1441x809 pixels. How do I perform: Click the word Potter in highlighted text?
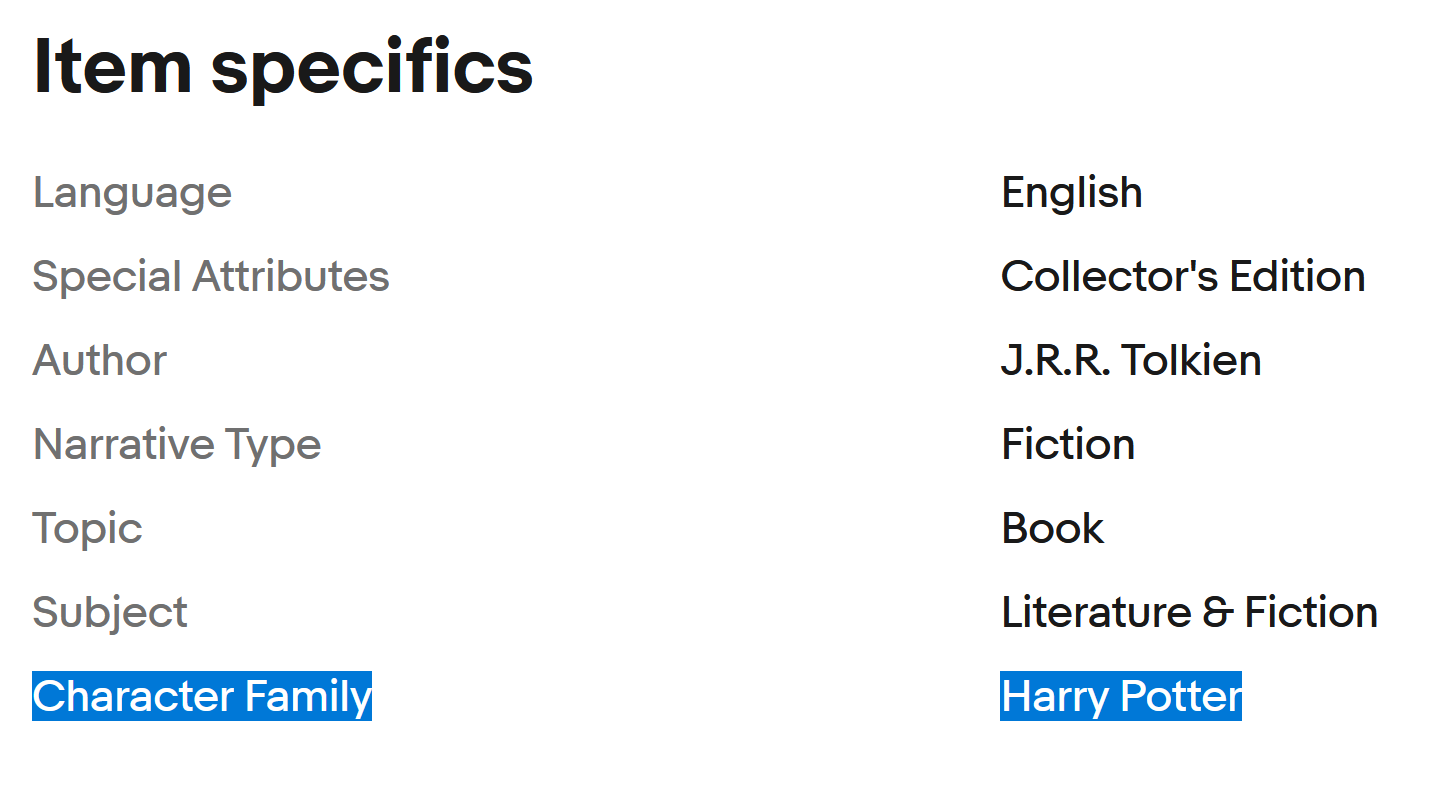tap(1181, 696)
